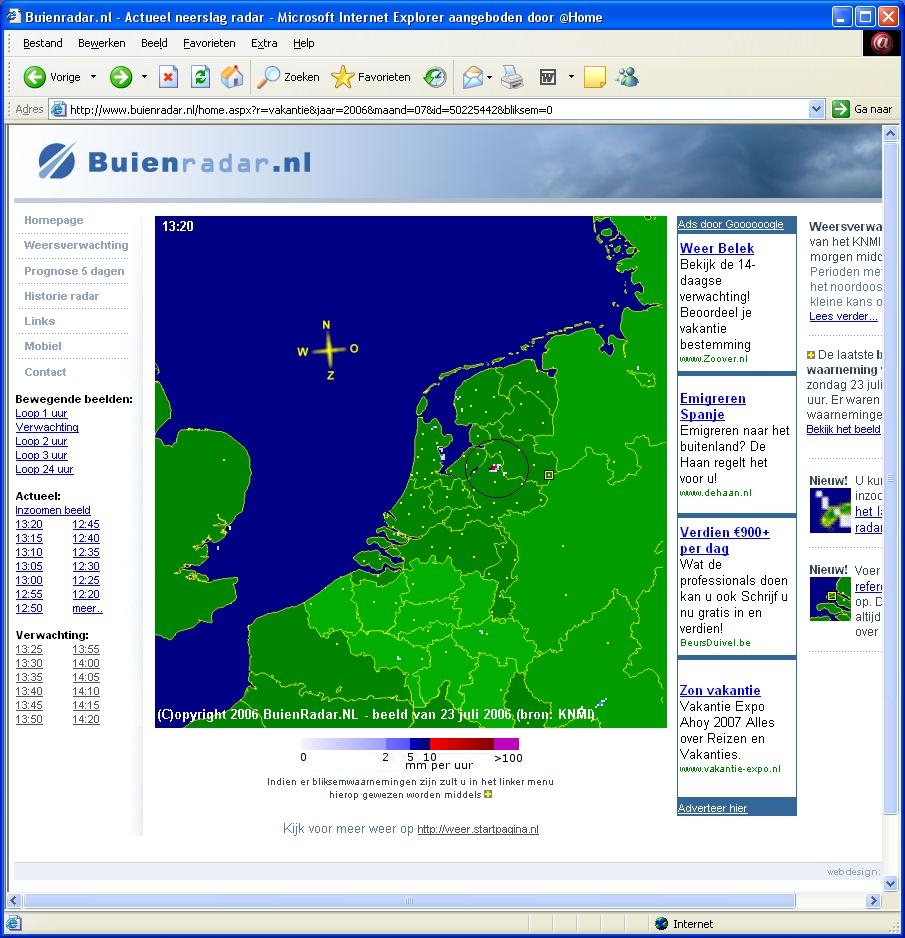
Task: Open Weersverwachting in sidebar
Action: (76, 245)
